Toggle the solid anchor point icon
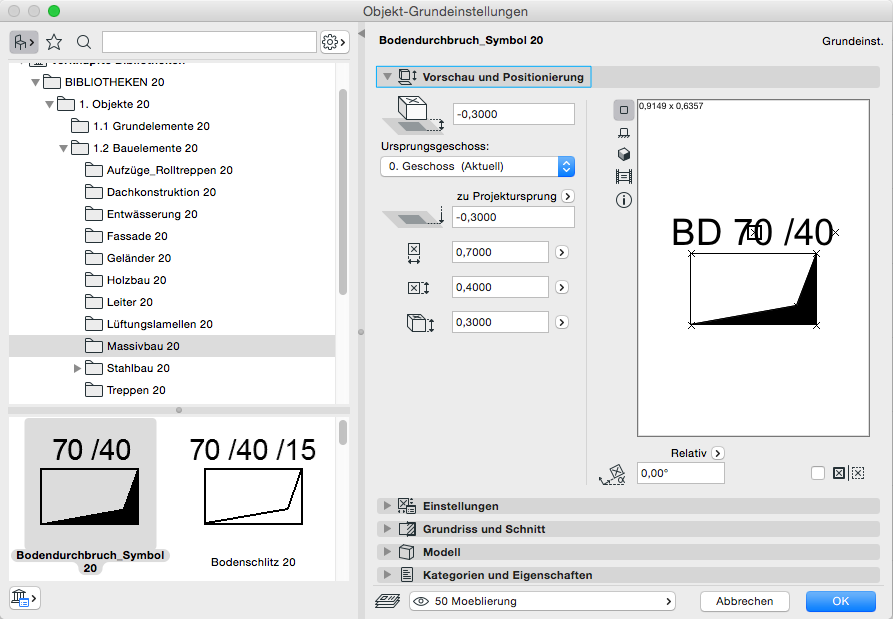The image size is (893, 619). (839, 473)
